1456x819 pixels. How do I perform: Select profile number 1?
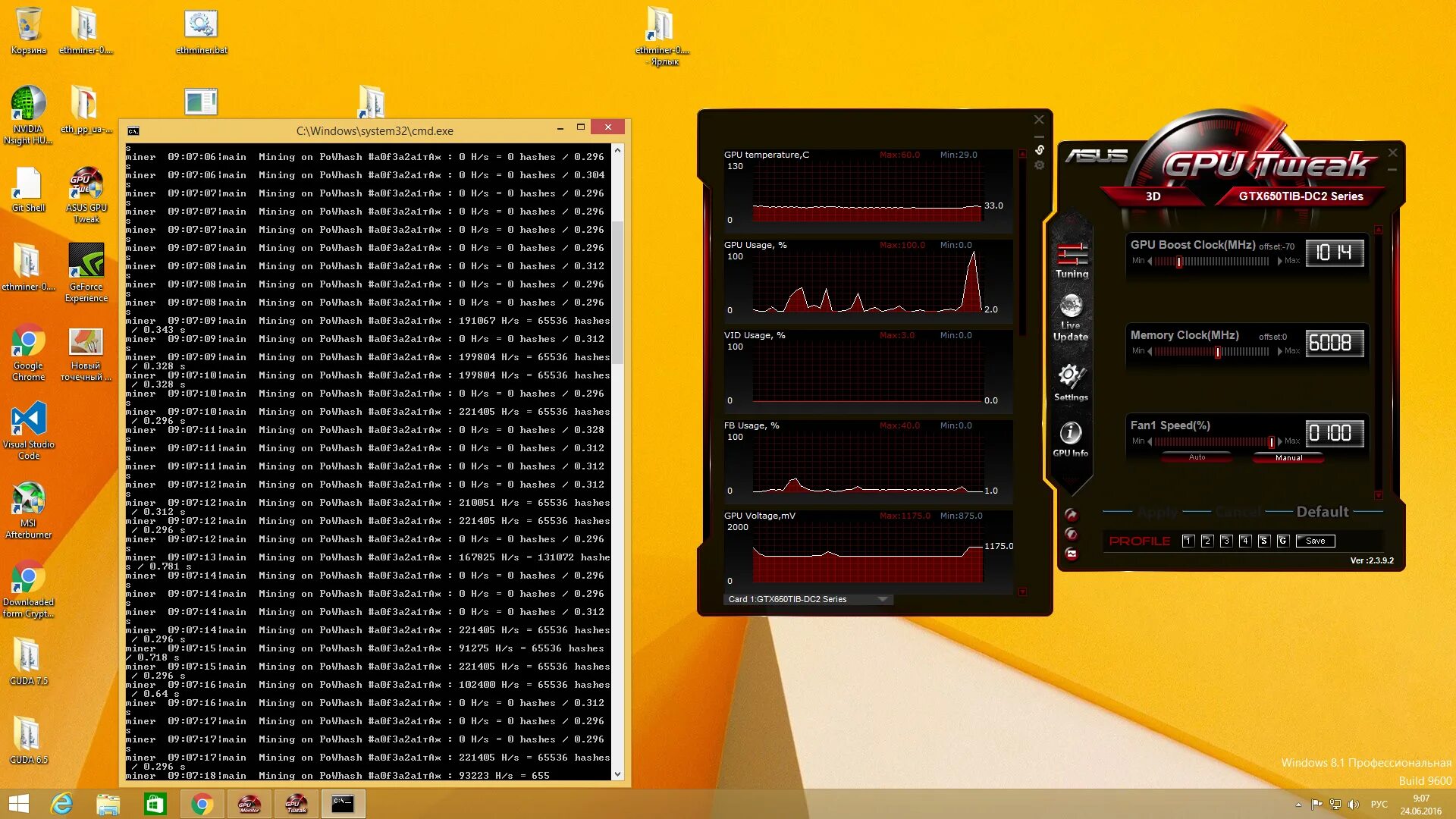[x=1188, y=541]
